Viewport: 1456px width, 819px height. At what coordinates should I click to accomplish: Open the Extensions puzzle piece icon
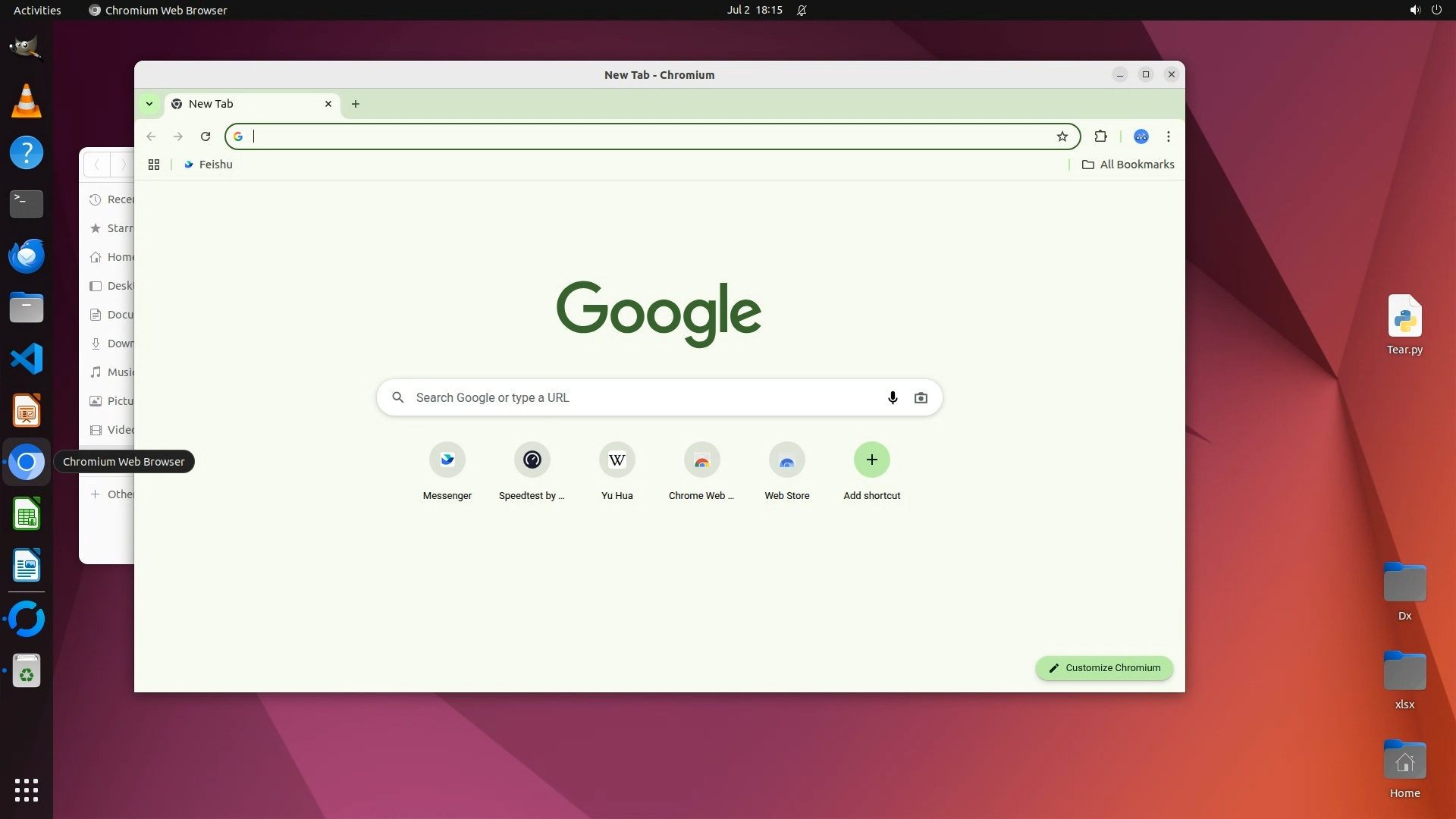[x=1100, y=136]
